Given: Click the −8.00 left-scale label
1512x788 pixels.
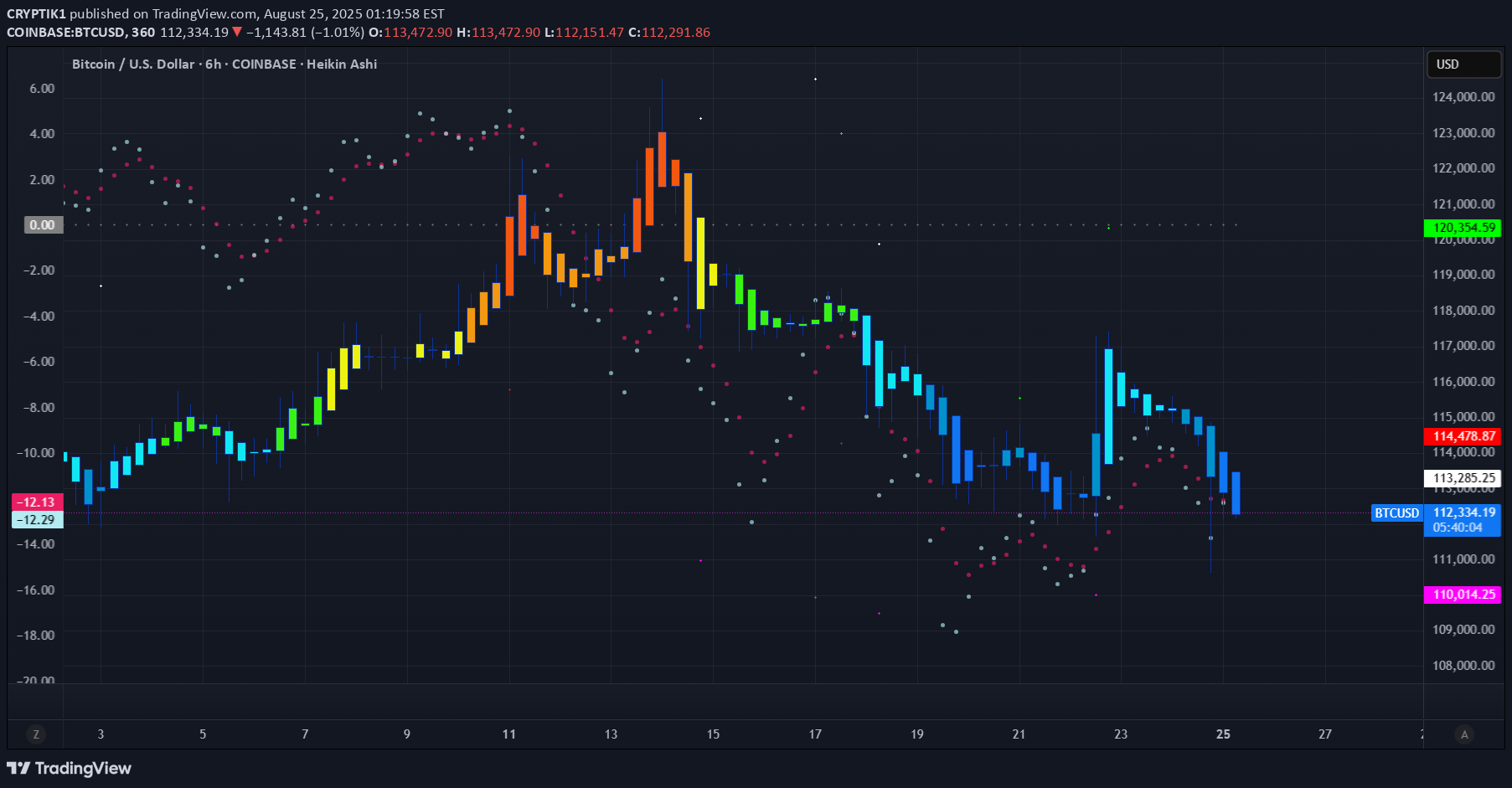Looking at the screenshot, I should coord(39,407).
